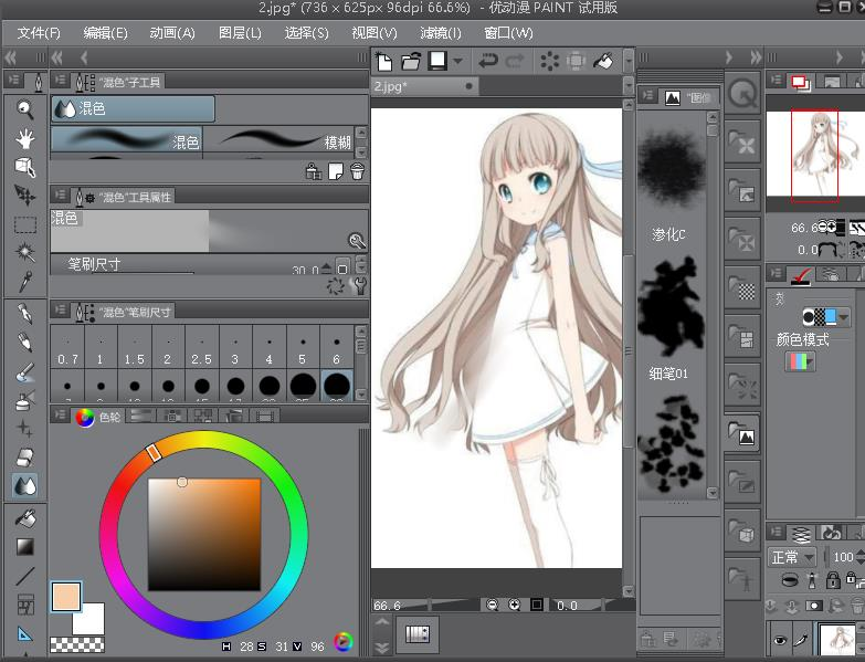The image size is (865, 662).
Task: Click the 颜色模式 color mode button
Action: (800, 361)
